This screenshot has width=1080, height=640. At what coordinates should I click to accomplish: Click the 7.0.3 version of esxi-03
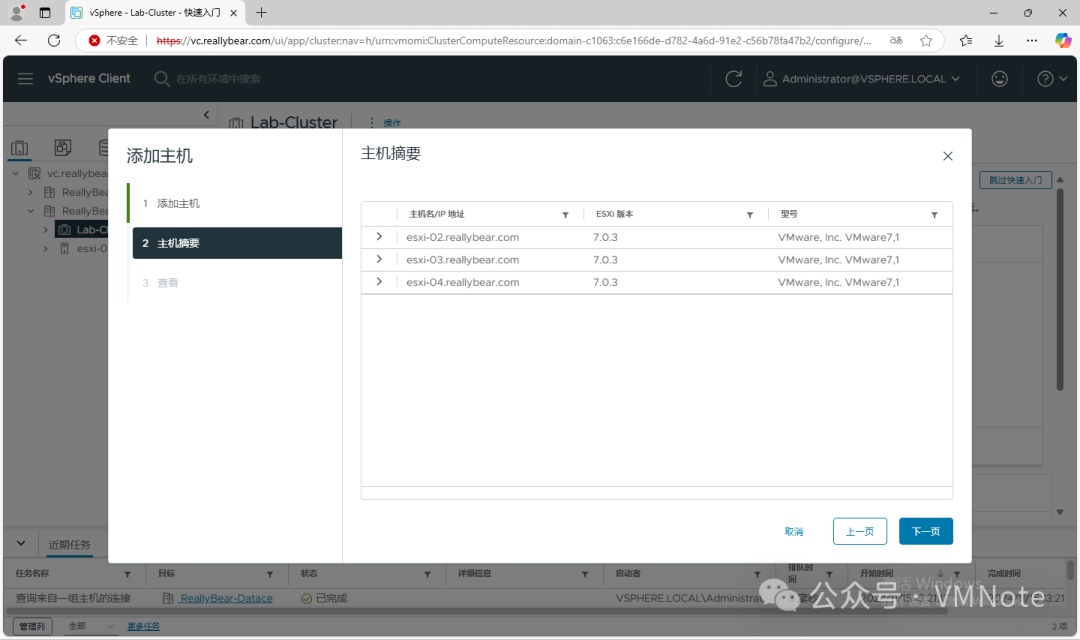click(605, 260)
